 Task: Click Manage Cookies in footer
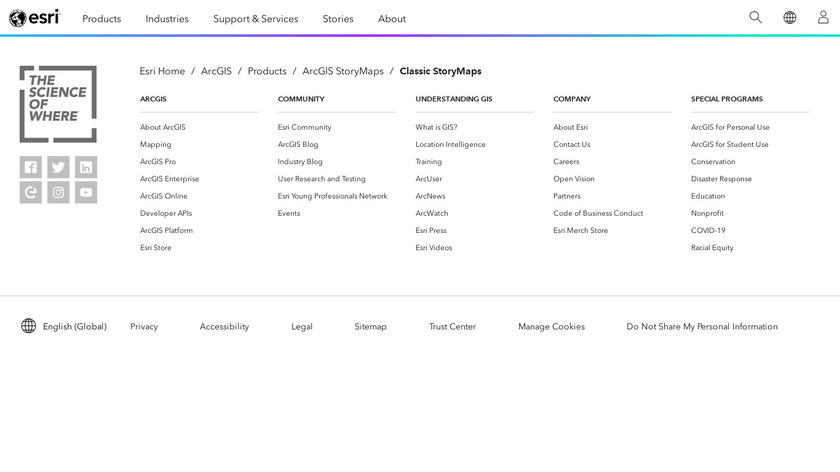[x=551, y=327]
